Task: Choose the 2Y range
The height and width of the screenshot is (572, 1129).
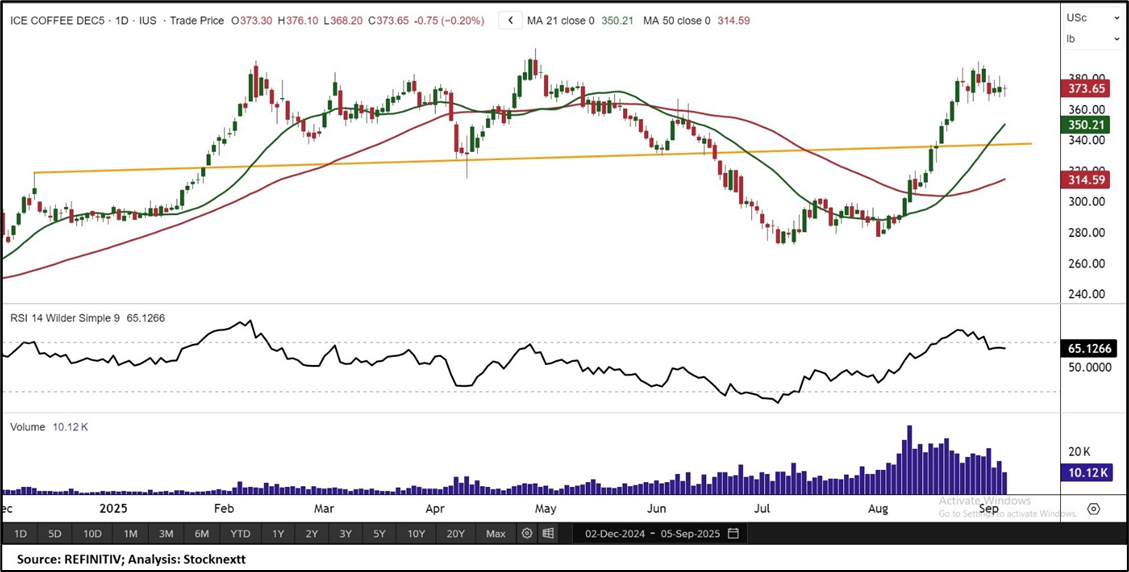Action: [311, 534]
